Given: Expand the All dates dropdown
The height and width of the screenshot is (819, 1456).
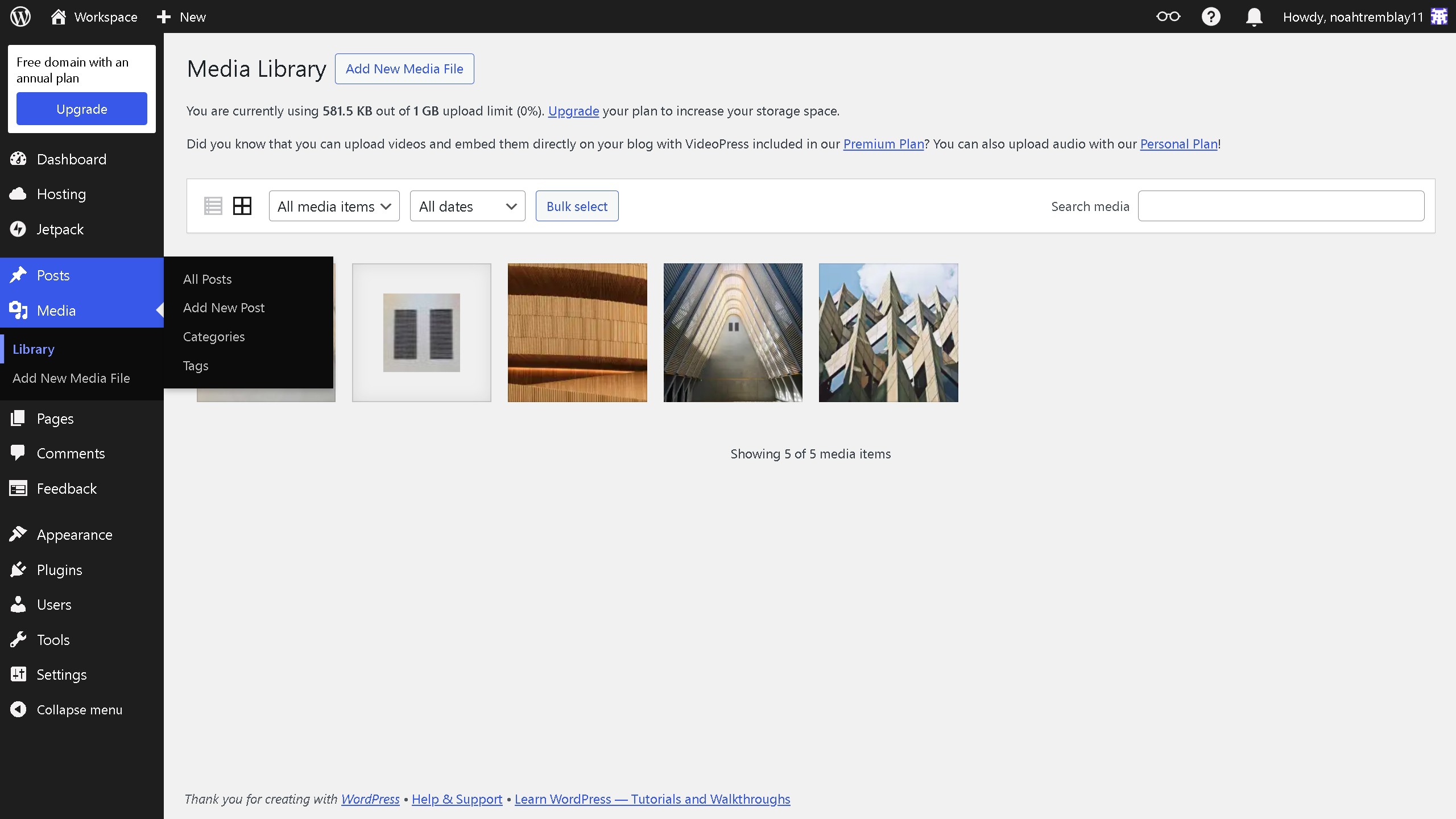Looking at the screenshot, I should [x=467, y=206].
